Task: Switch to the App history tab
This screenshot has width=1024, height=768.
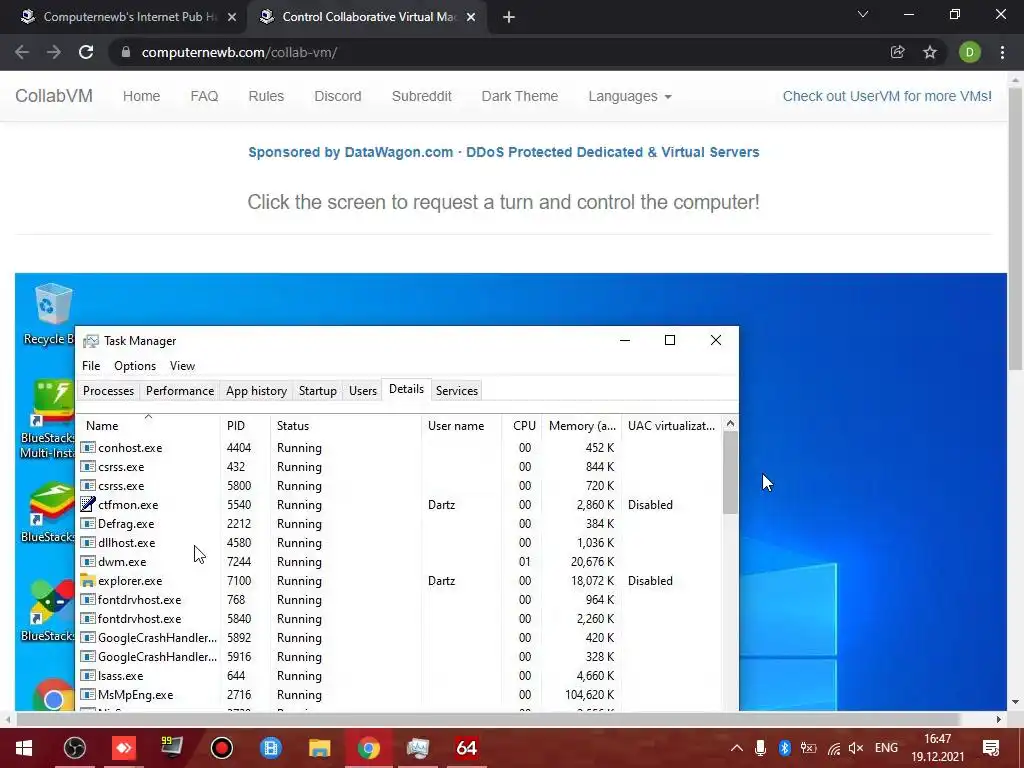Action: pyautogui.click(x=256, y=391)
